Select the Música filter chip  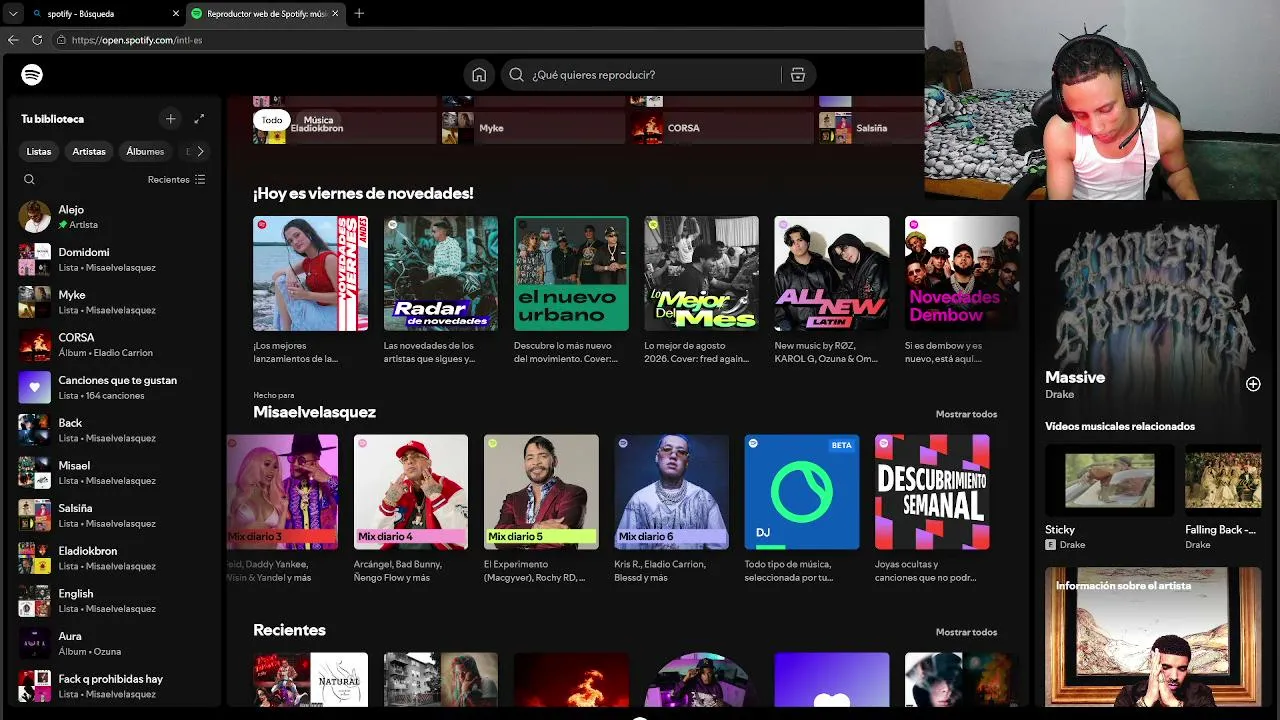tap(318, 120)
